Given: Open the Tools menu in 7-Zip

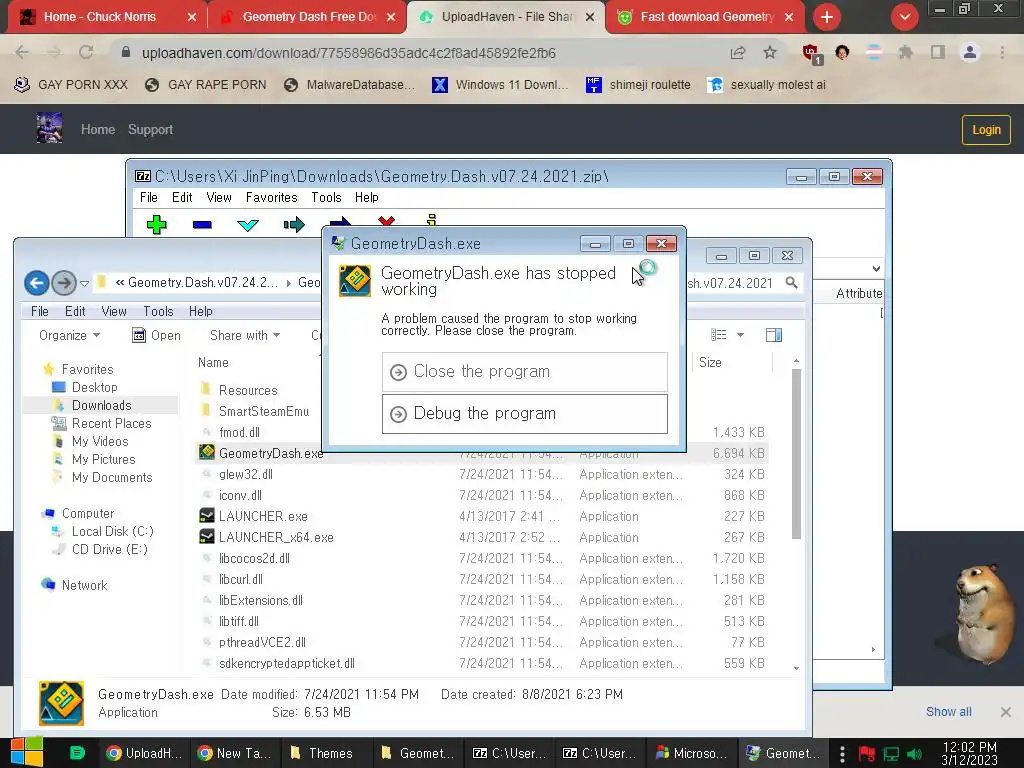Looking at the screenshot, I should pyautogui.click(x=326, y=197).
